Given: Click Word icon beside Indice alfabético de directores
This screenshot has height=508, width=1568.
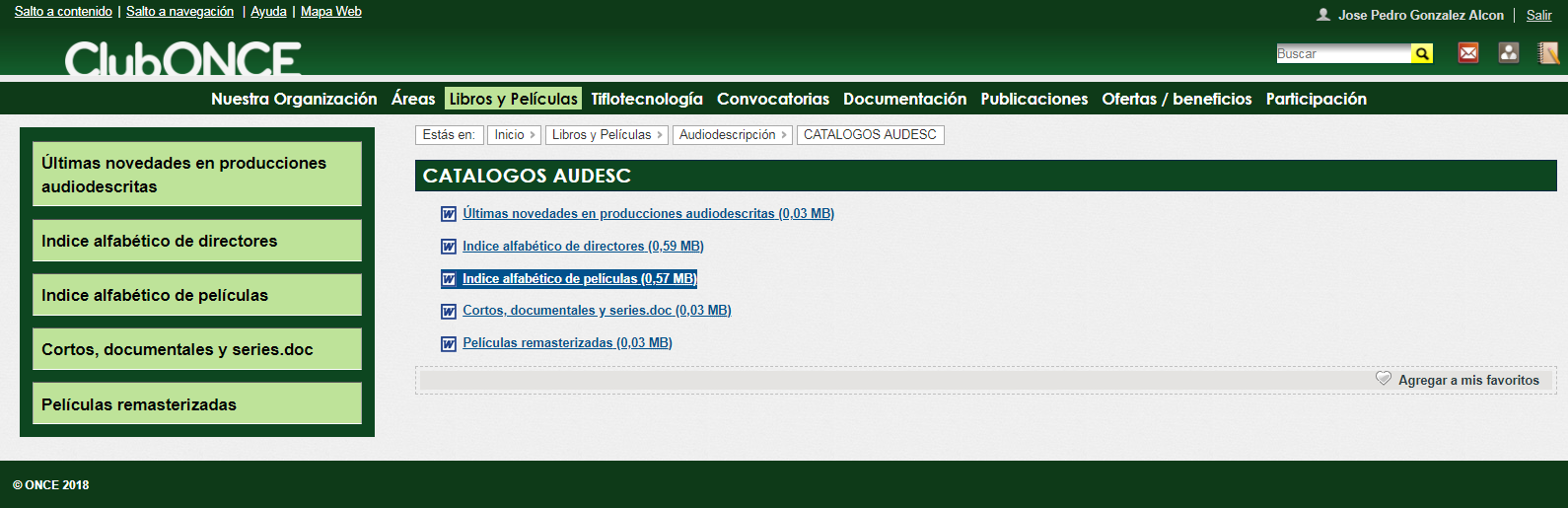Looking at the screenshot, I should point(449,247).
